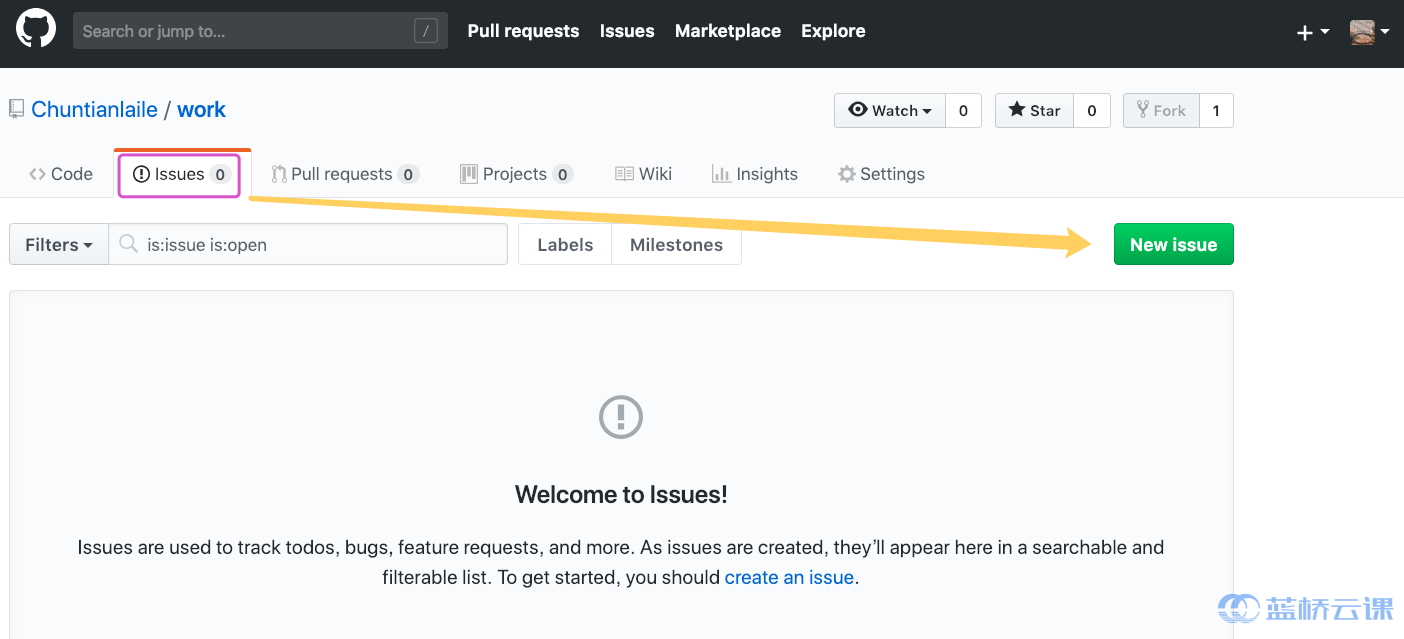Click the Fork button
The height and width of the screenshot is (639, 1404).
tap(1161, 111)
